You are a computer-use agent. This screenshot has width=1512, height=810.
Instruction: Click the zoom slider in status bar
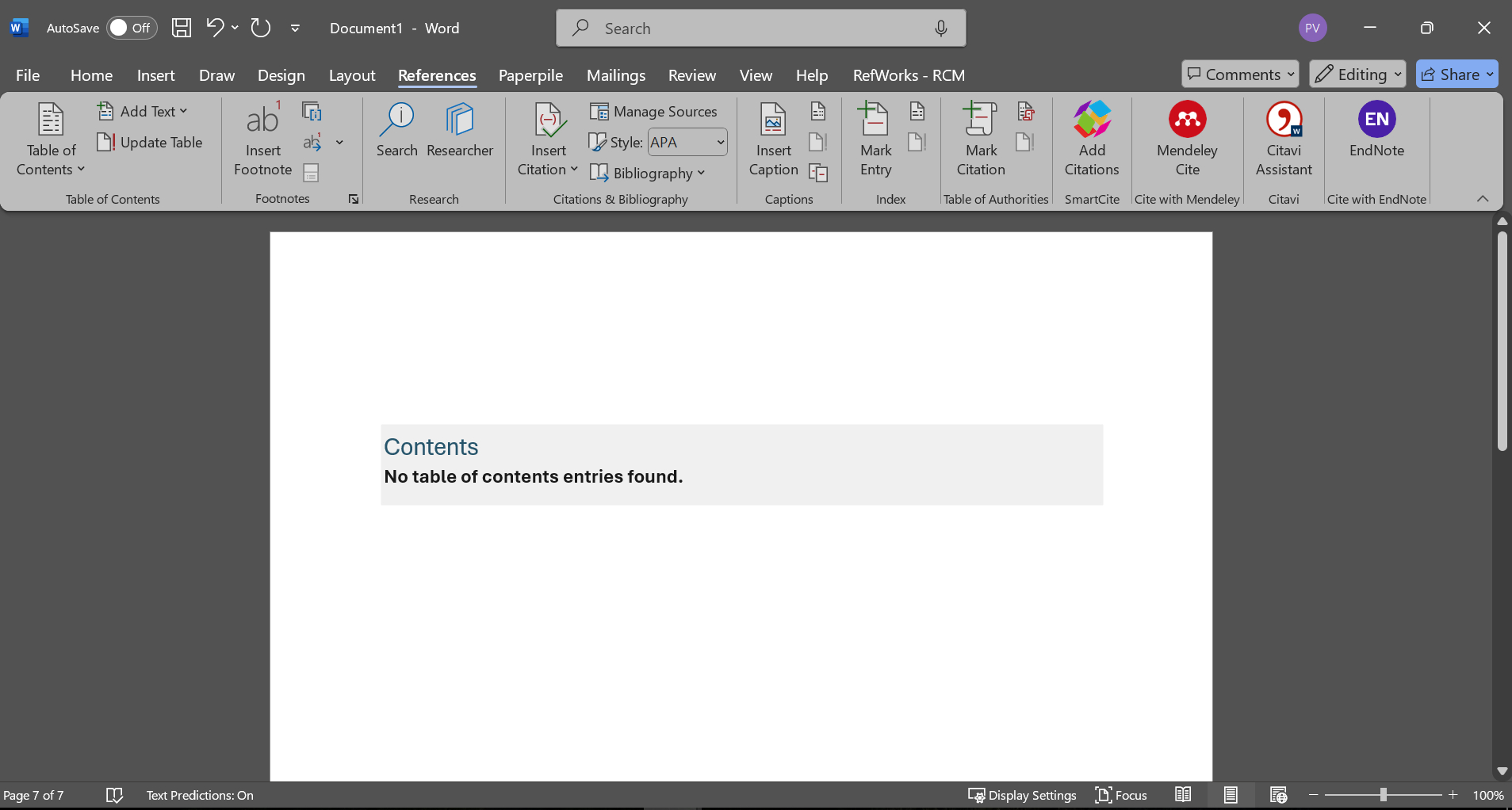pos(1383,795)
